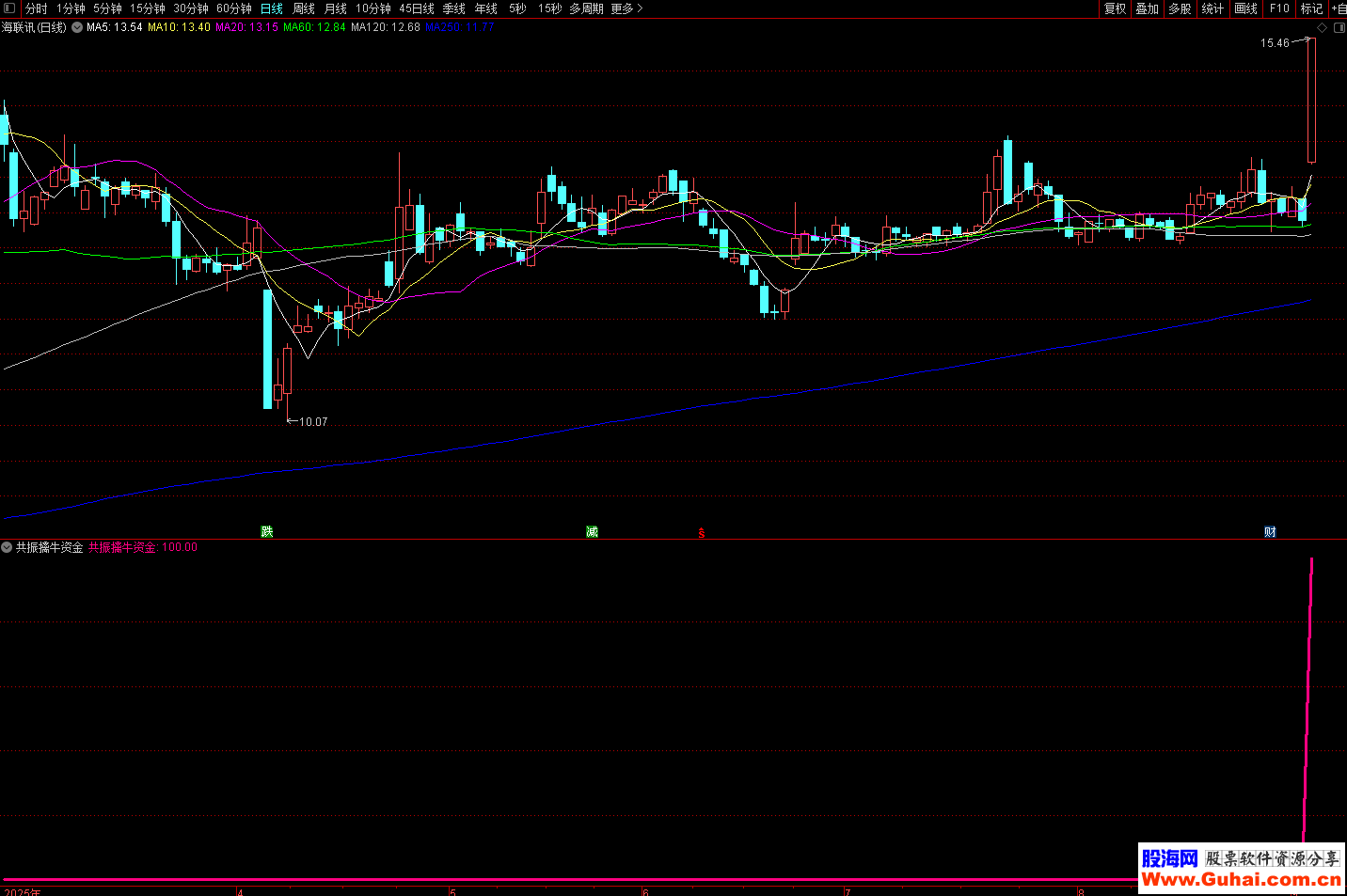Open the 多周期 multi-period view
Viewport: 1347px width, 896px height.
pos(587,8)
